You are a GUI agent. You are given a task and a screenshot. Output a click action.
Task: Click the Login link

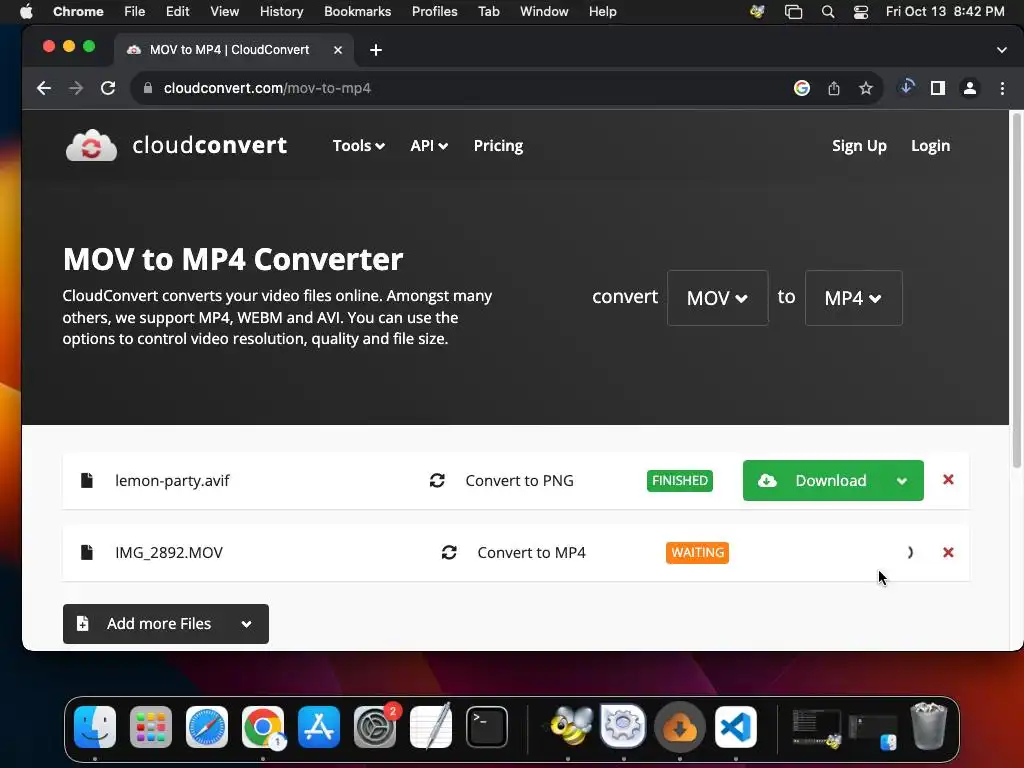tap(930, 146)
